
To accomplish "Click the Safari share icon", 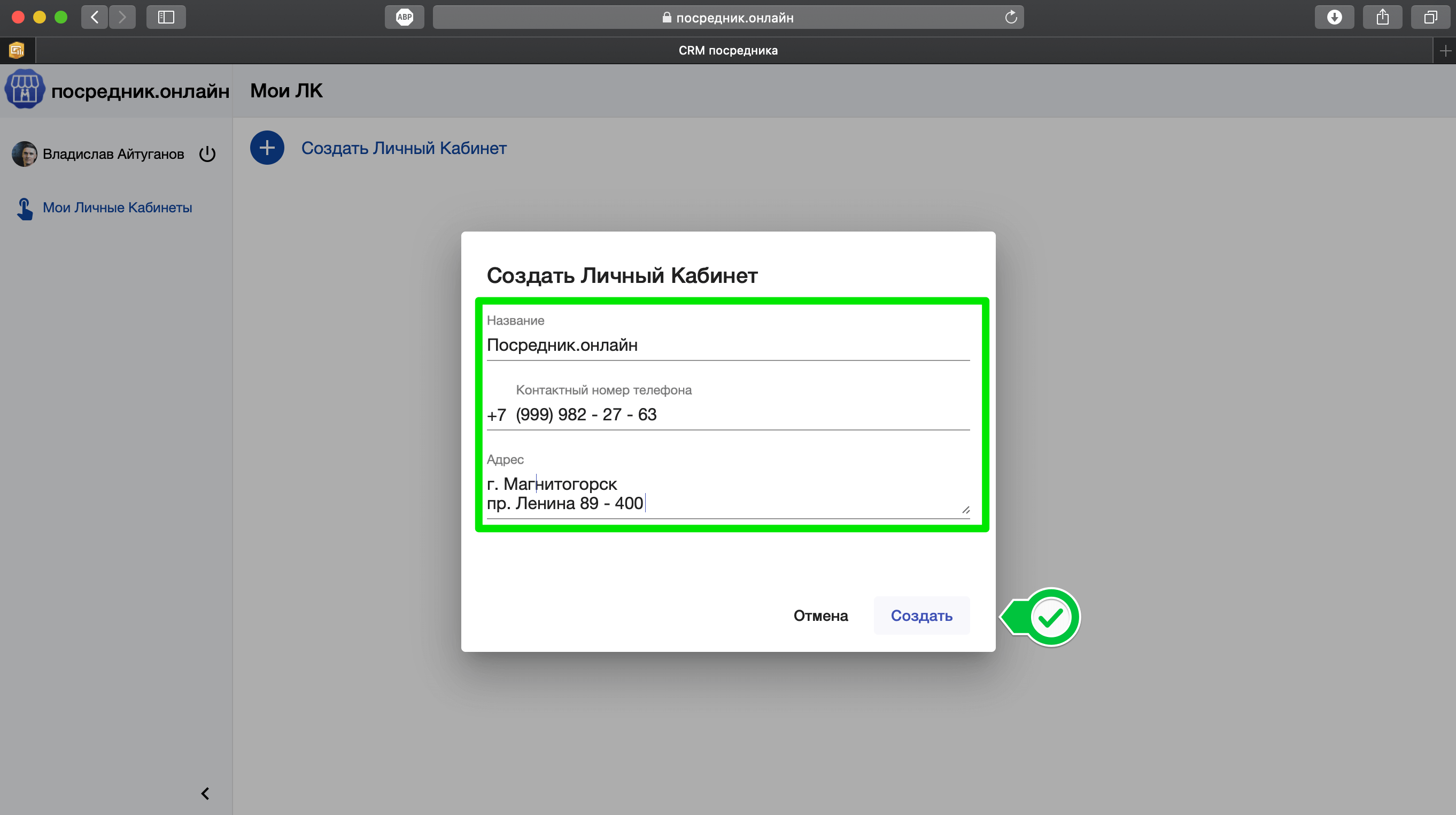I will tap(1382, 17).
